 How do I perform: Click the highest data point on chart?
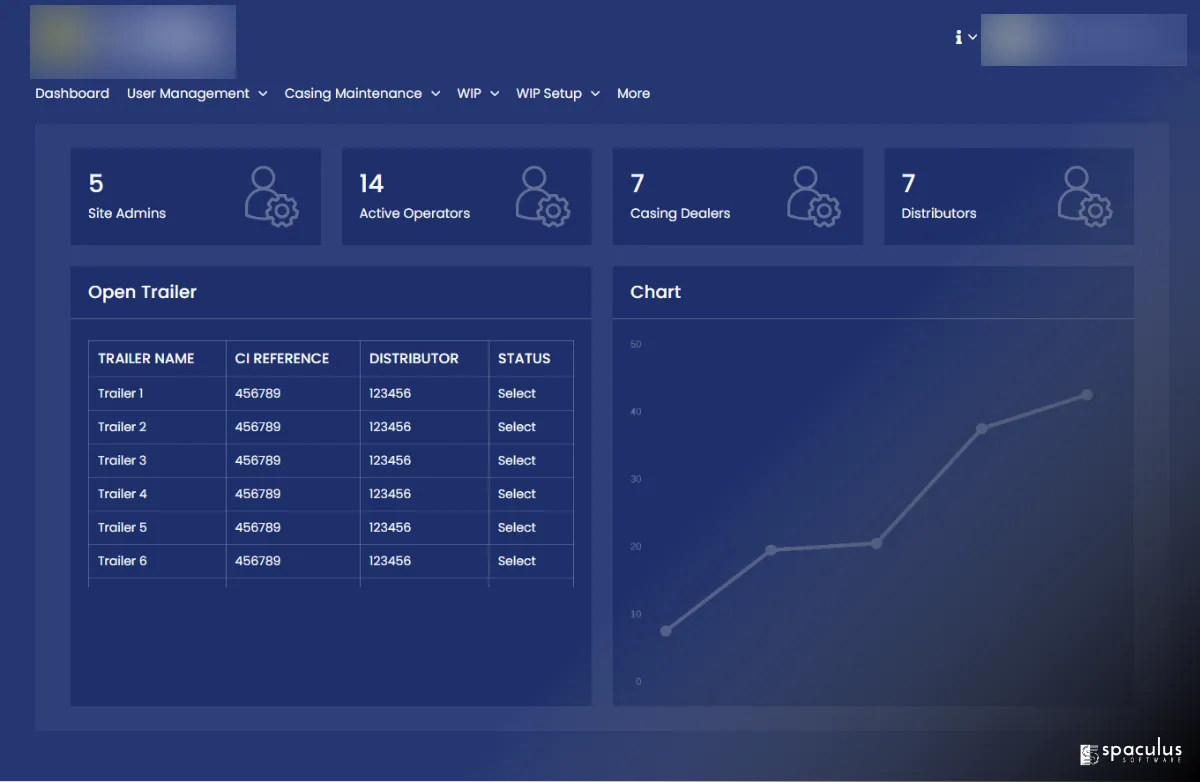[1087, 395]
